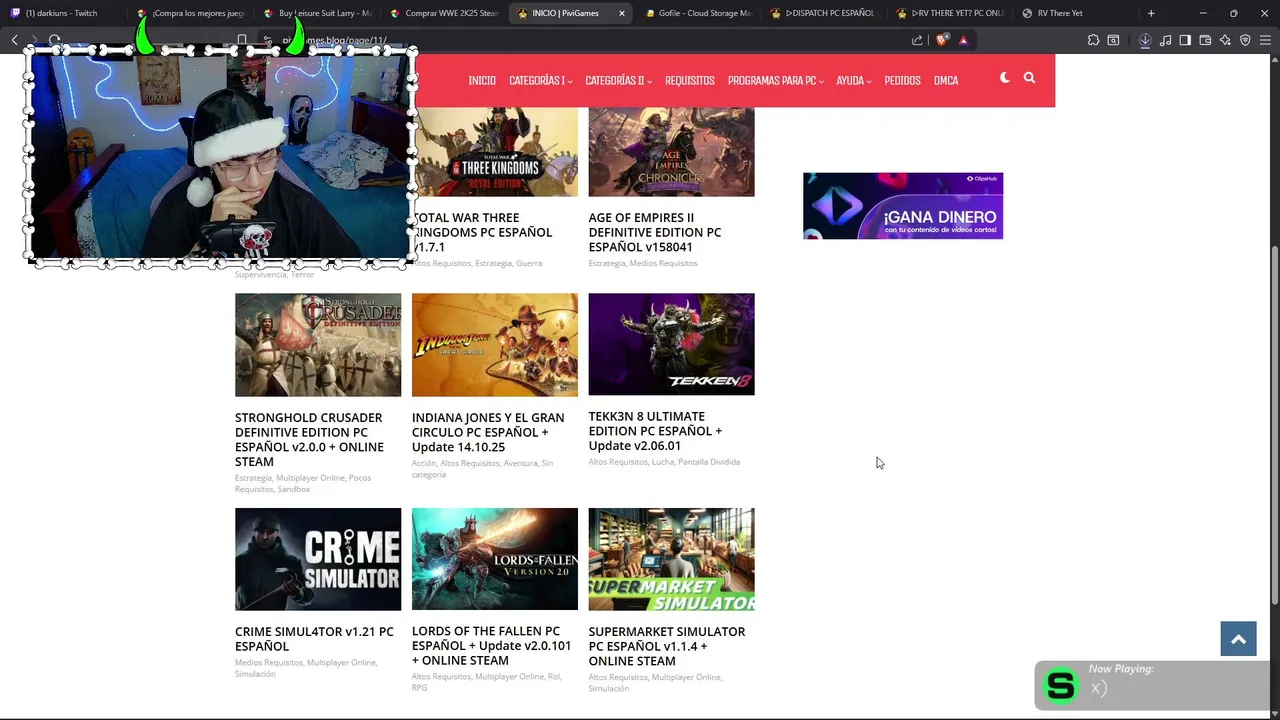Viewport: 1280px width, 720px height.
Task: Toggle the browser sidebar panel icon
Action: coord(1185,40)
